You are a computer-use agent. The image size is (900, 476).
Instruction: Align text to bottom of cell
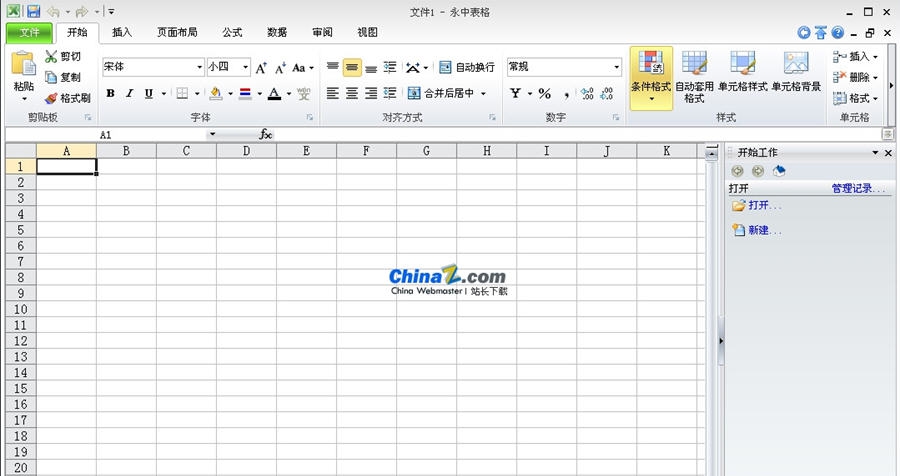click(371, 67)
